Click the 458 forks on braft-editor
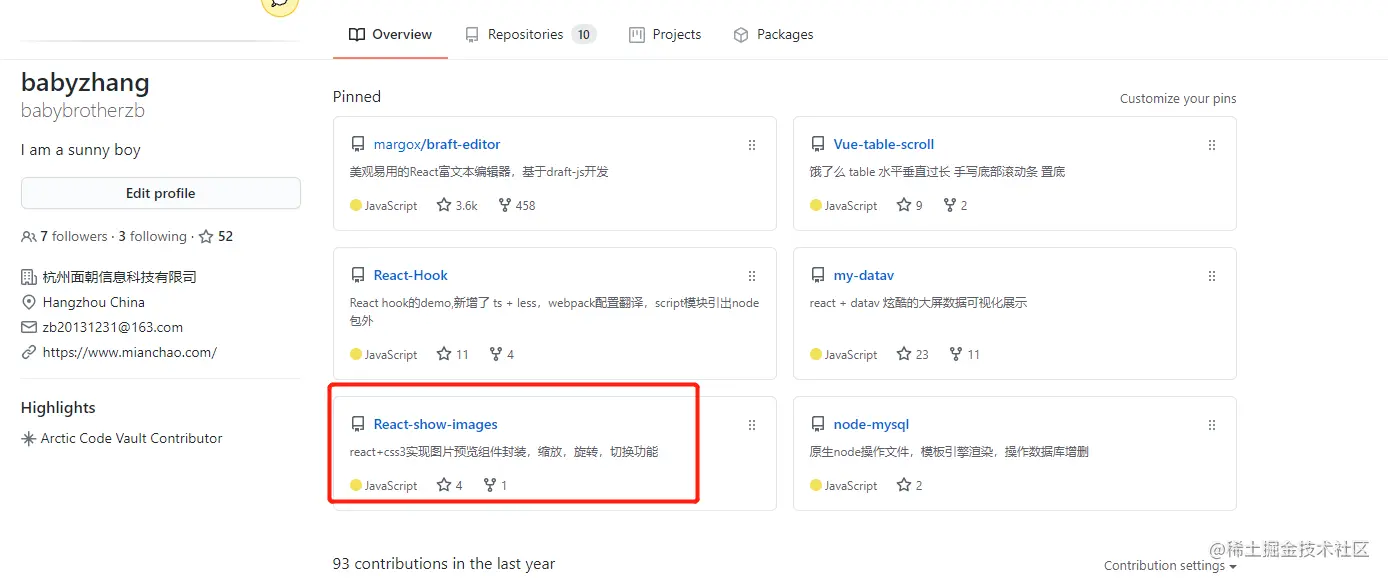 coord(515,205)
